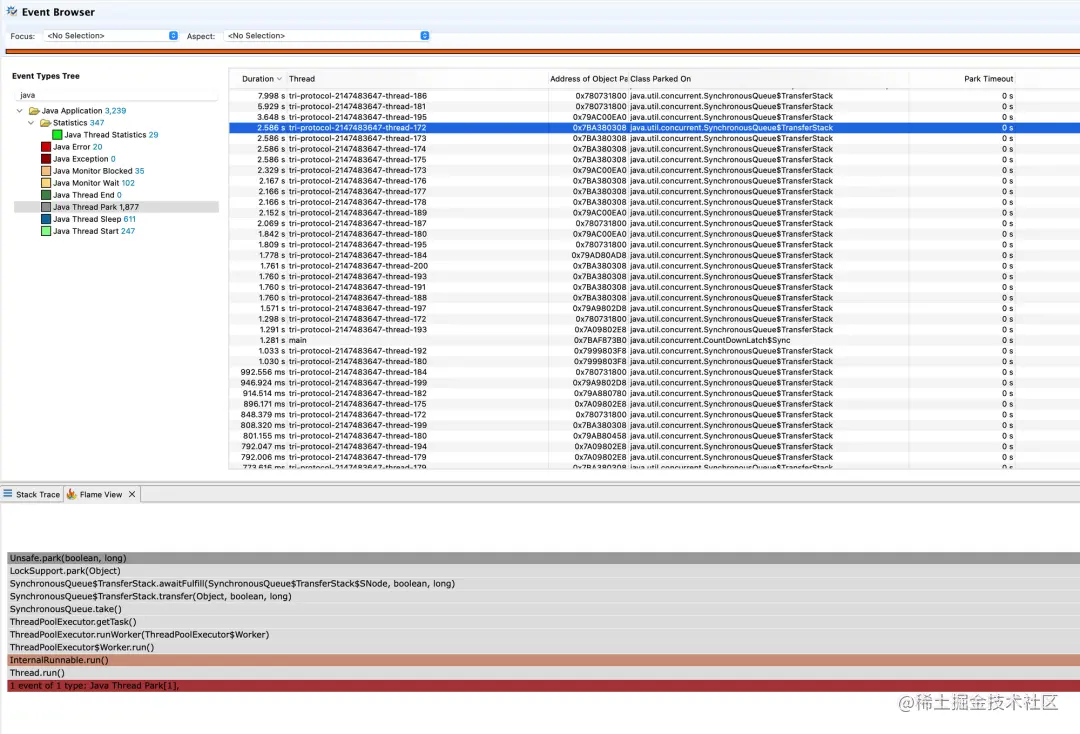Select the 1.281 s main thread row
Viewport: 1080px width, 734px height.
[654, 340]
